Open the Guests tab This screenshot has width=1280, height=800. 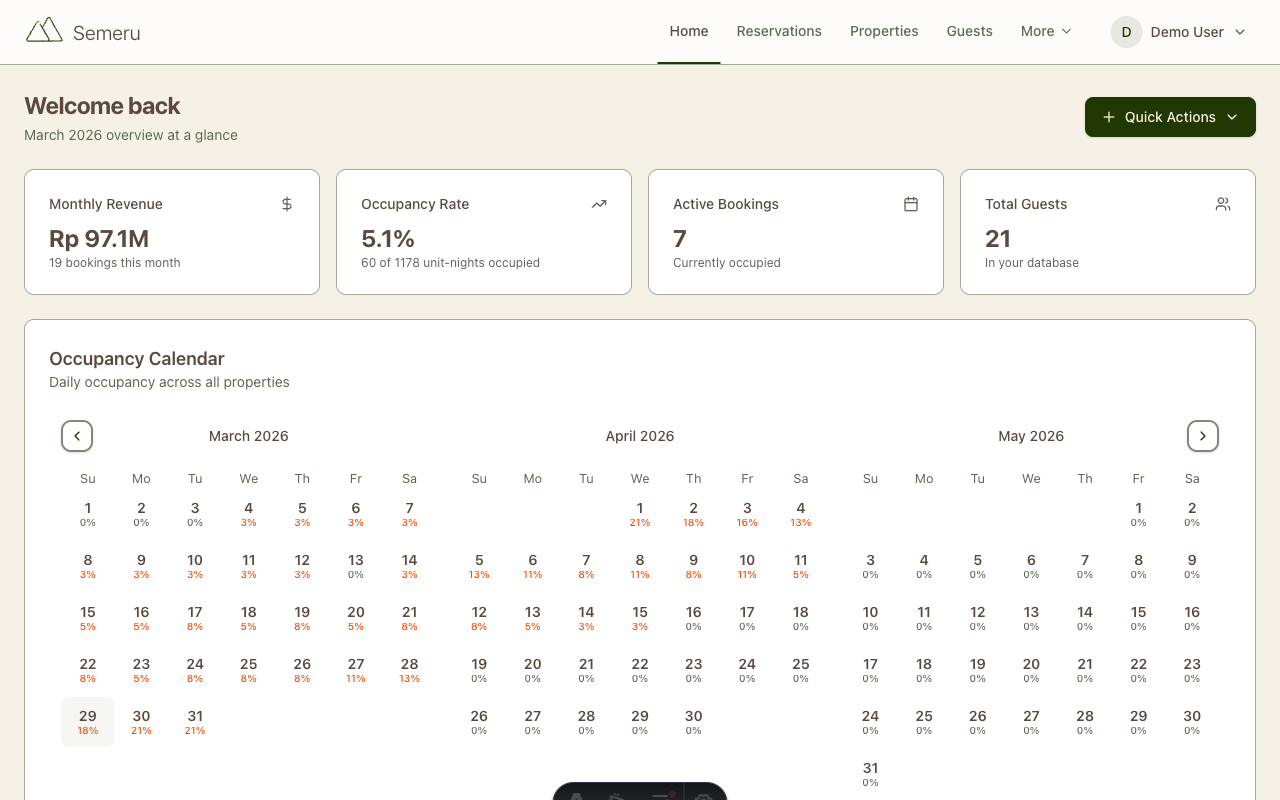[970, 31]
